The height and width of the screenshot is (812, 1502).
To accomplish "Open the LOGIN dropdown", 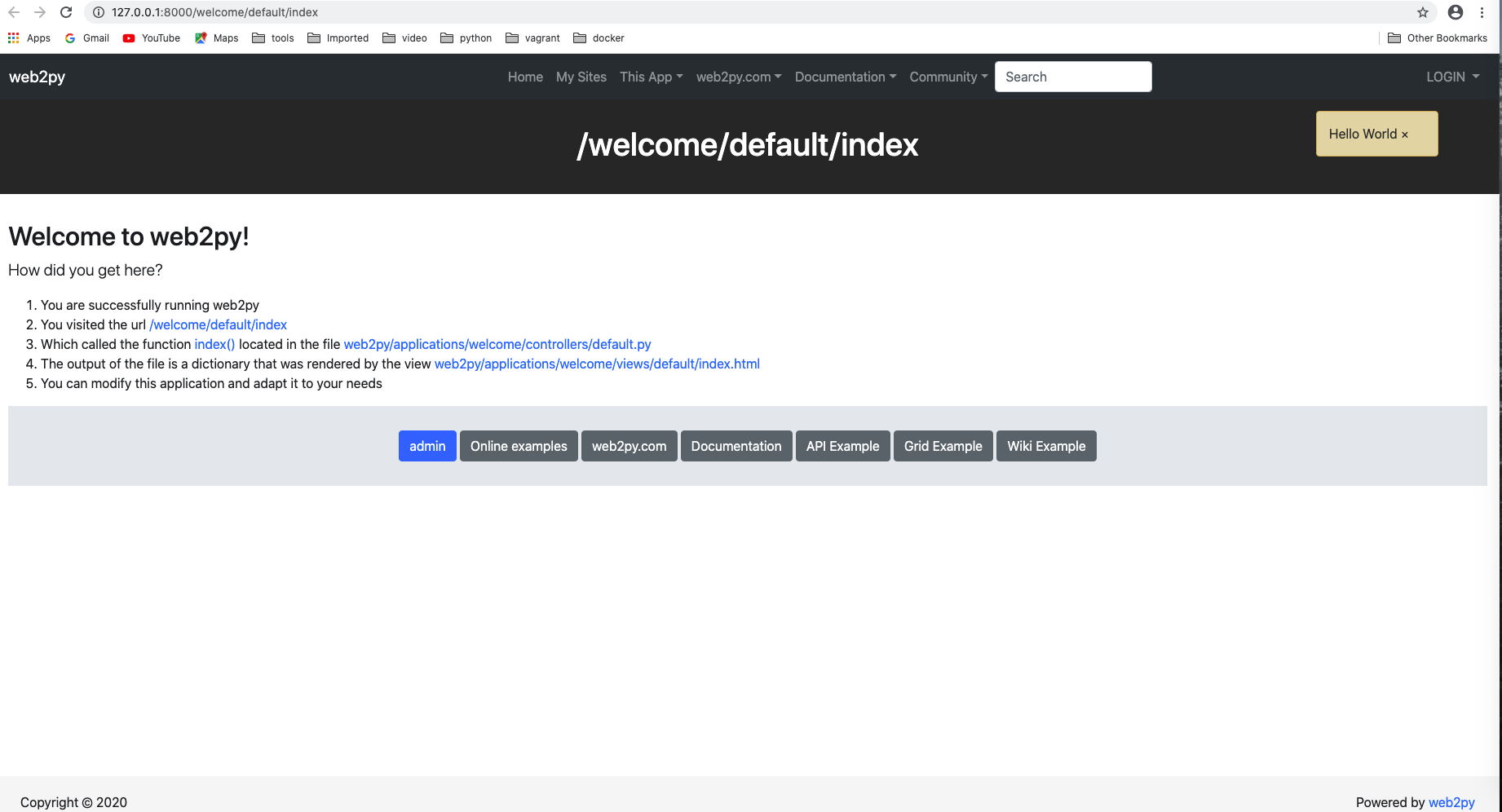I will click(x=1453, y=77).
